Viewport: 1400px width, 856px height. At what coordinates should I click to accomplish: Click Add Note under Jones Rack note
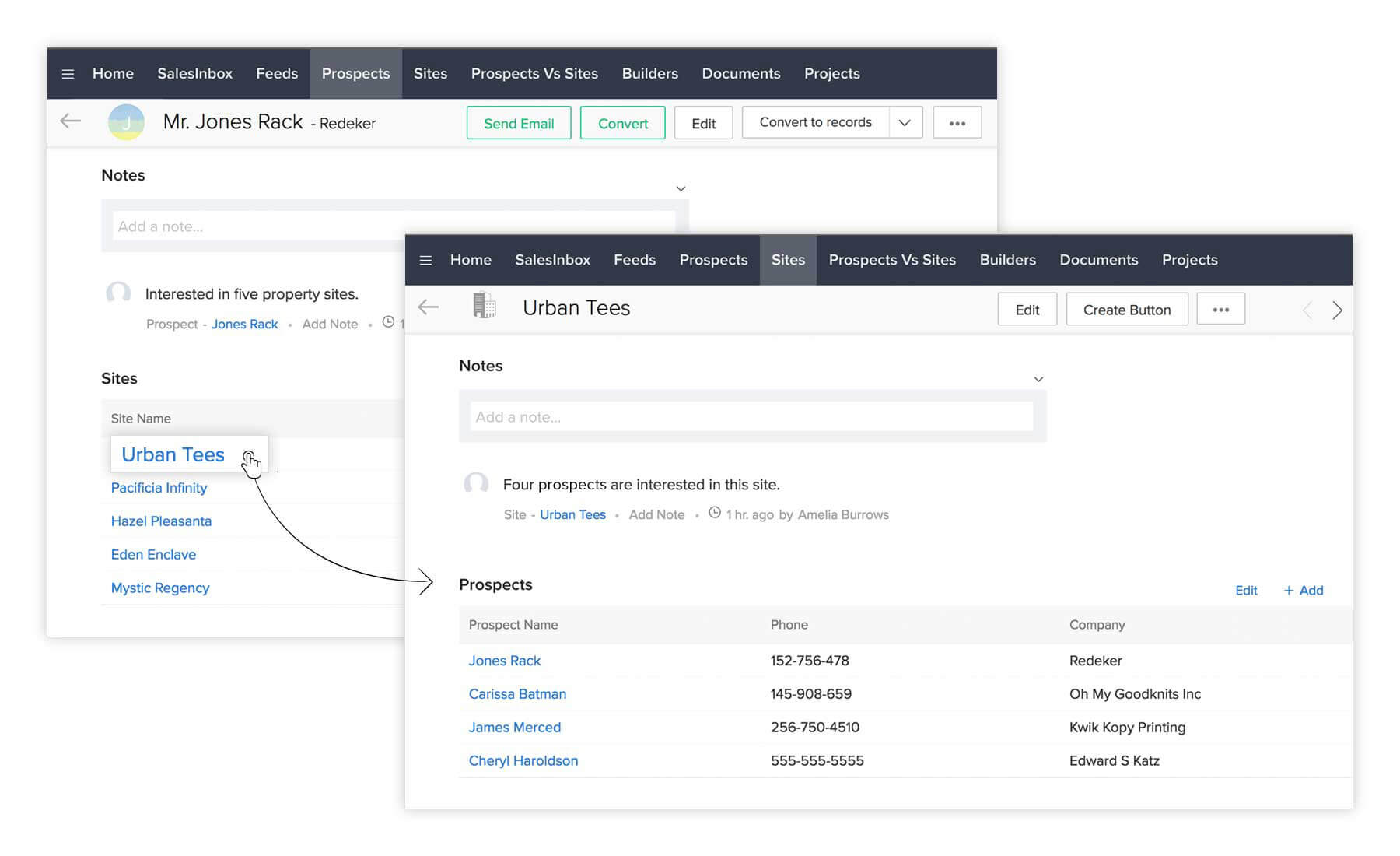tap(330, 324)
